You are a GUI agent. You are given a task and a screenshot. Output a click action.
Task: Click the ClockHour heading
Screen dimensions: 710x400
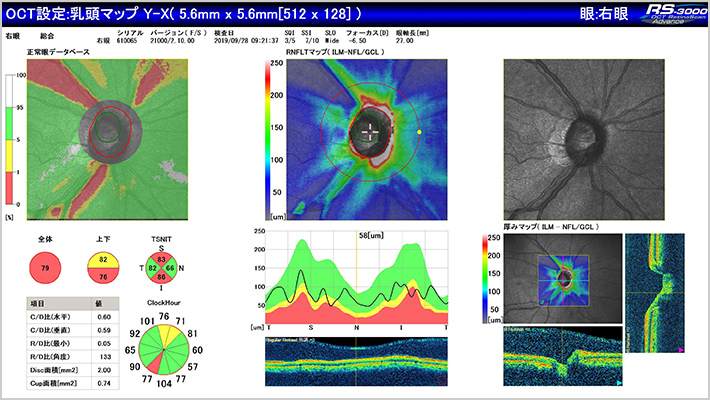164,303
